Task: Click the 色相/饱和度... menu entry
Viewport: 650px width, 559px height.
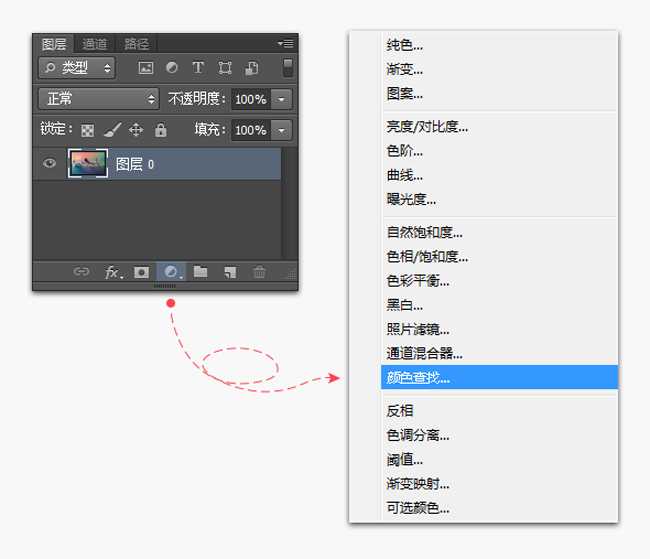Action: coord(427,257)
